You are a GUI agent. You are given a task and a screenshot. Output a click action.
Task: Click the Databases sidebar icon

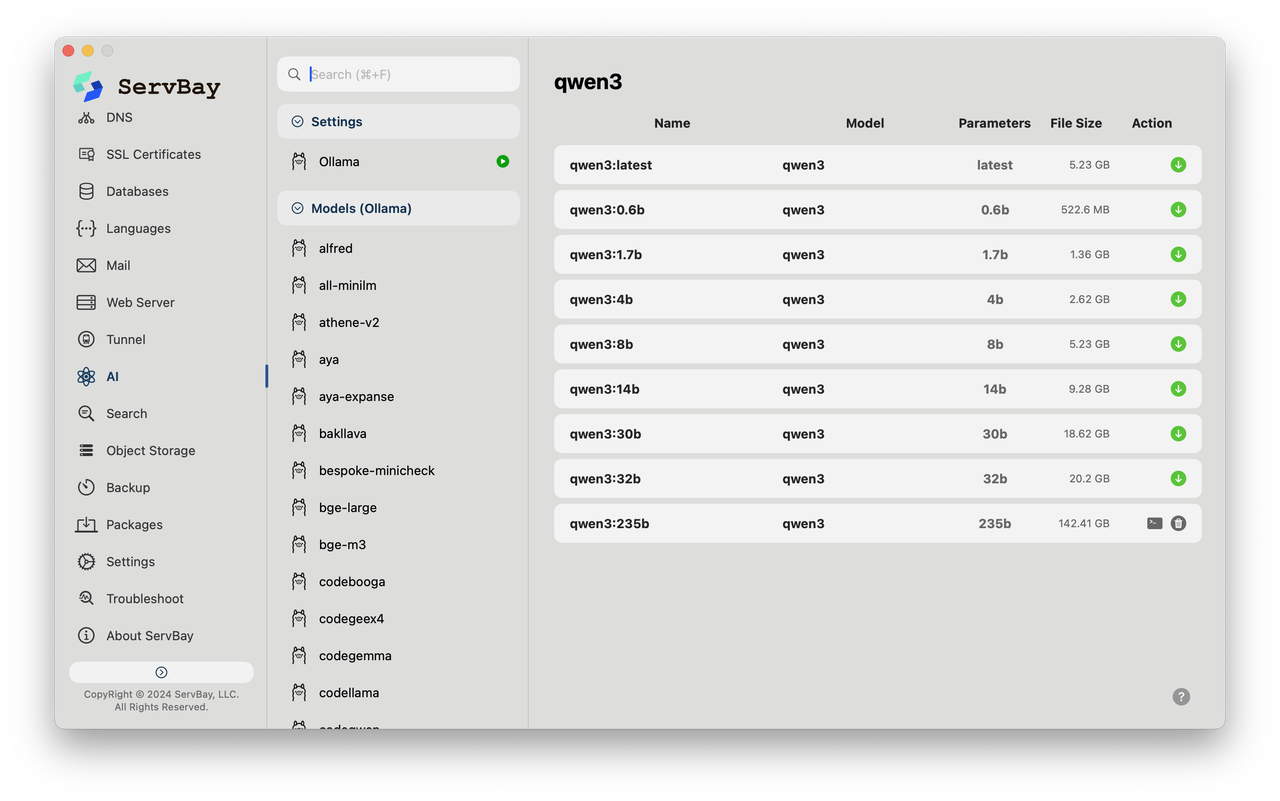[x=86, y=191]
